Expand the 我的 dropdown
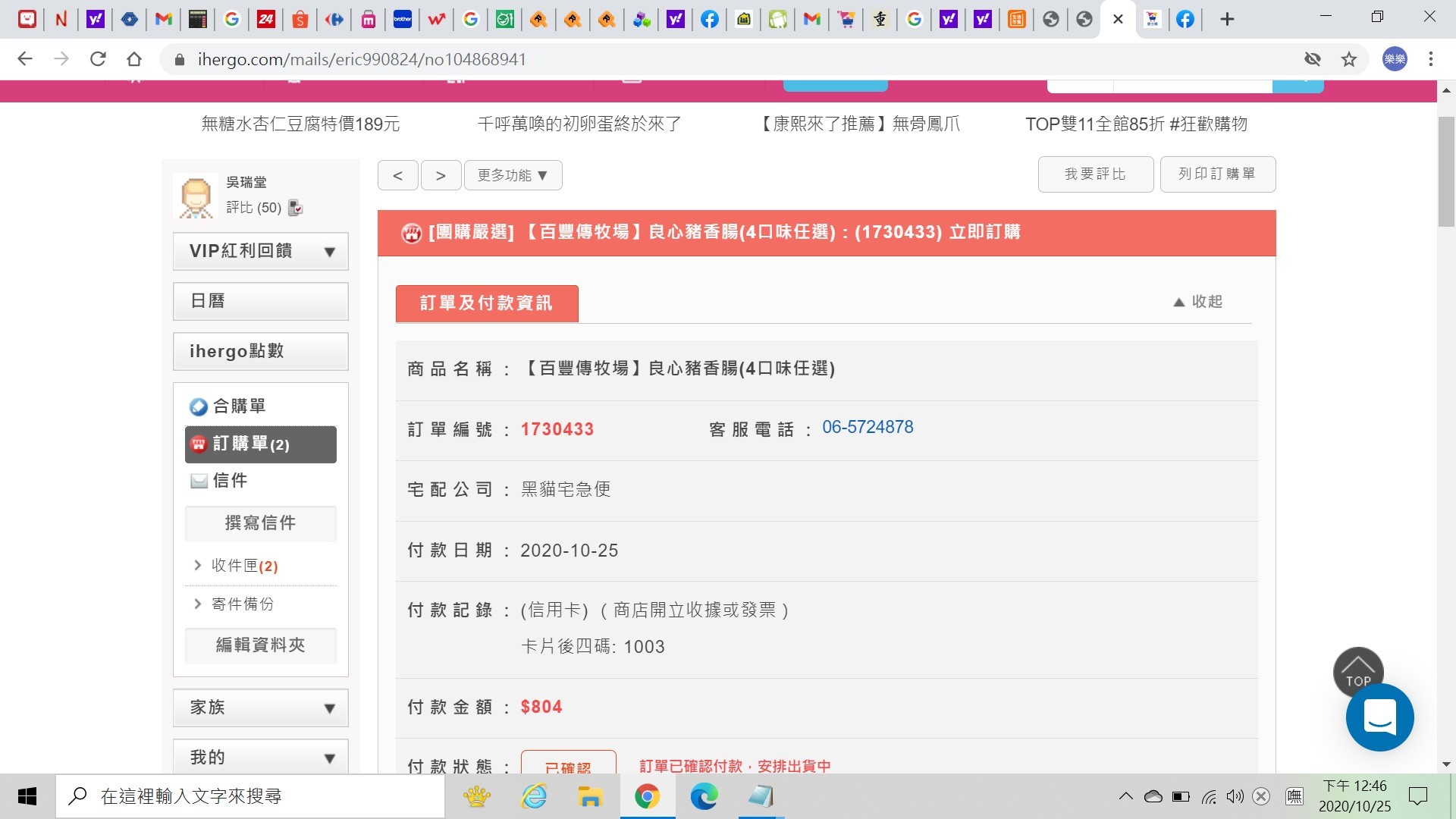This screenshot has height=819, width=1456. 261,757
